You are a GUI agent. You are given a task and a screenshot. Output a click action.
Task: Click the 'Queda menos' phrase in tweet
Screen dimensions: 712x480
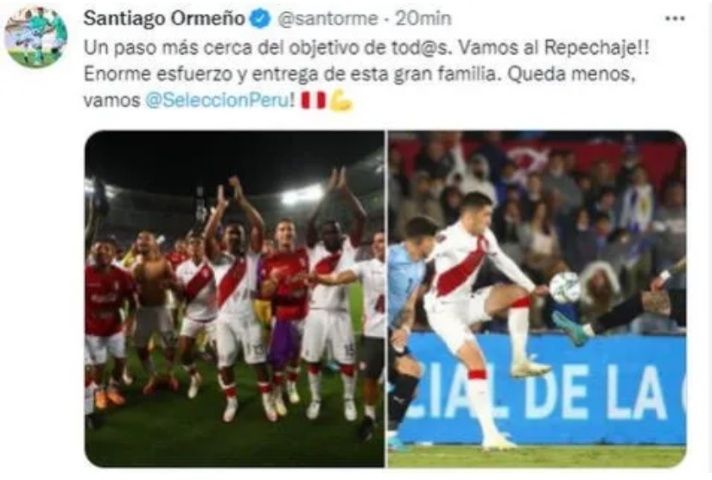[570, 74]
